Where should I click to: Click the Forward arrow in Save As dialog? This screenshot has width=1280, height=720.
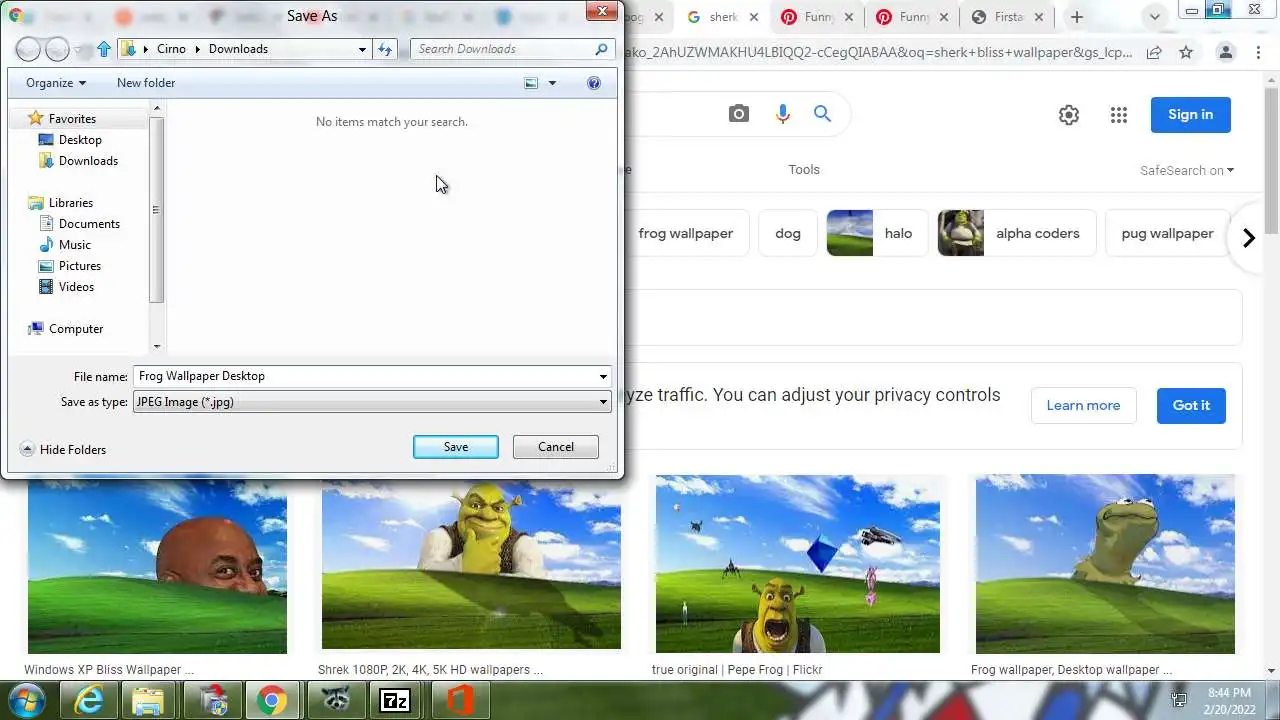coord(57,49)
